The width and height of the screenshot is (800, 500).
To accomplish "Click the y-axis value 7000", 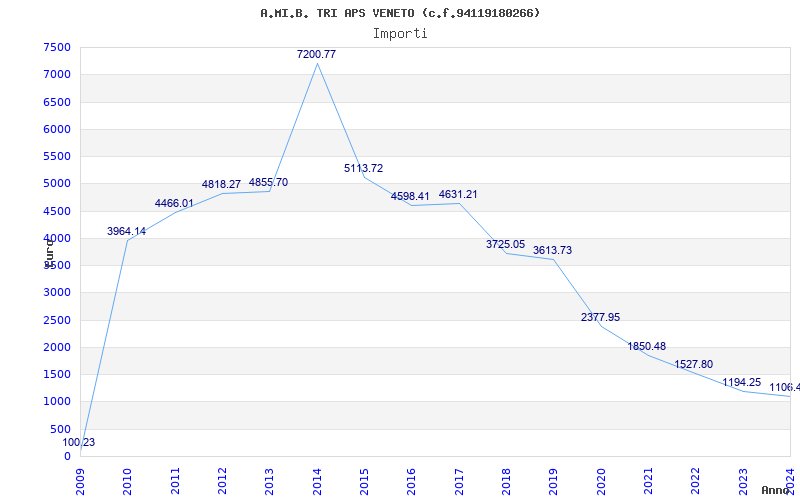I will [x=57, y=74].
